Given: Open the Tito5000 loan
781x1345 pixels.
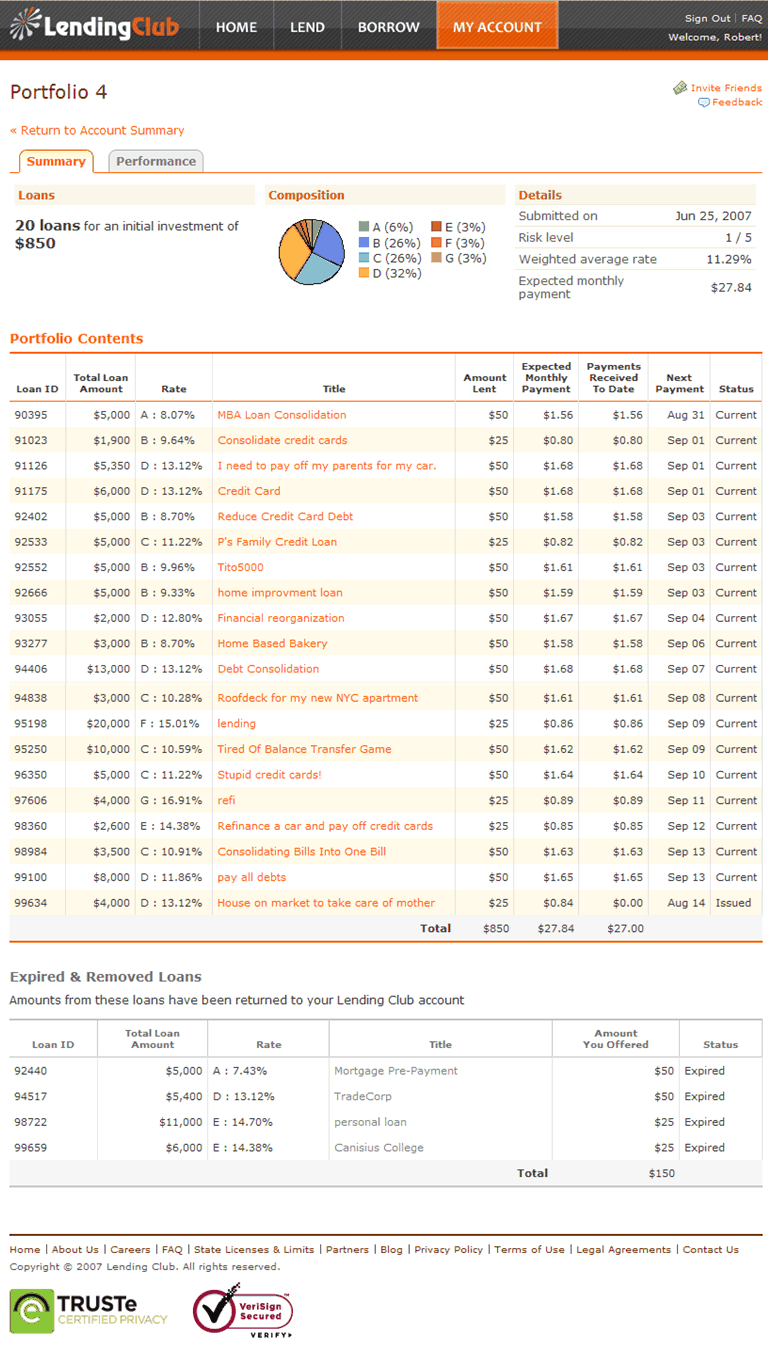Looking at the screenshot, I should click(x=241, y=568).
